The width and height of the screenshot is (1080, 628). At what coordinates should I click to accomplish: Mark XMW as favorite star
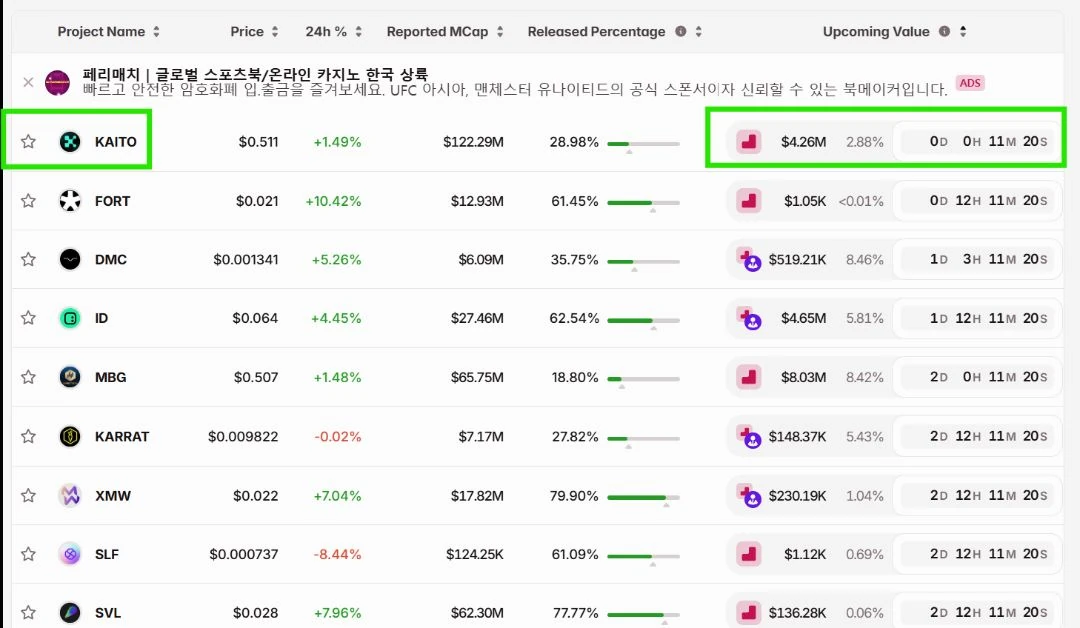pyautogui.click(x=28, y=496)
